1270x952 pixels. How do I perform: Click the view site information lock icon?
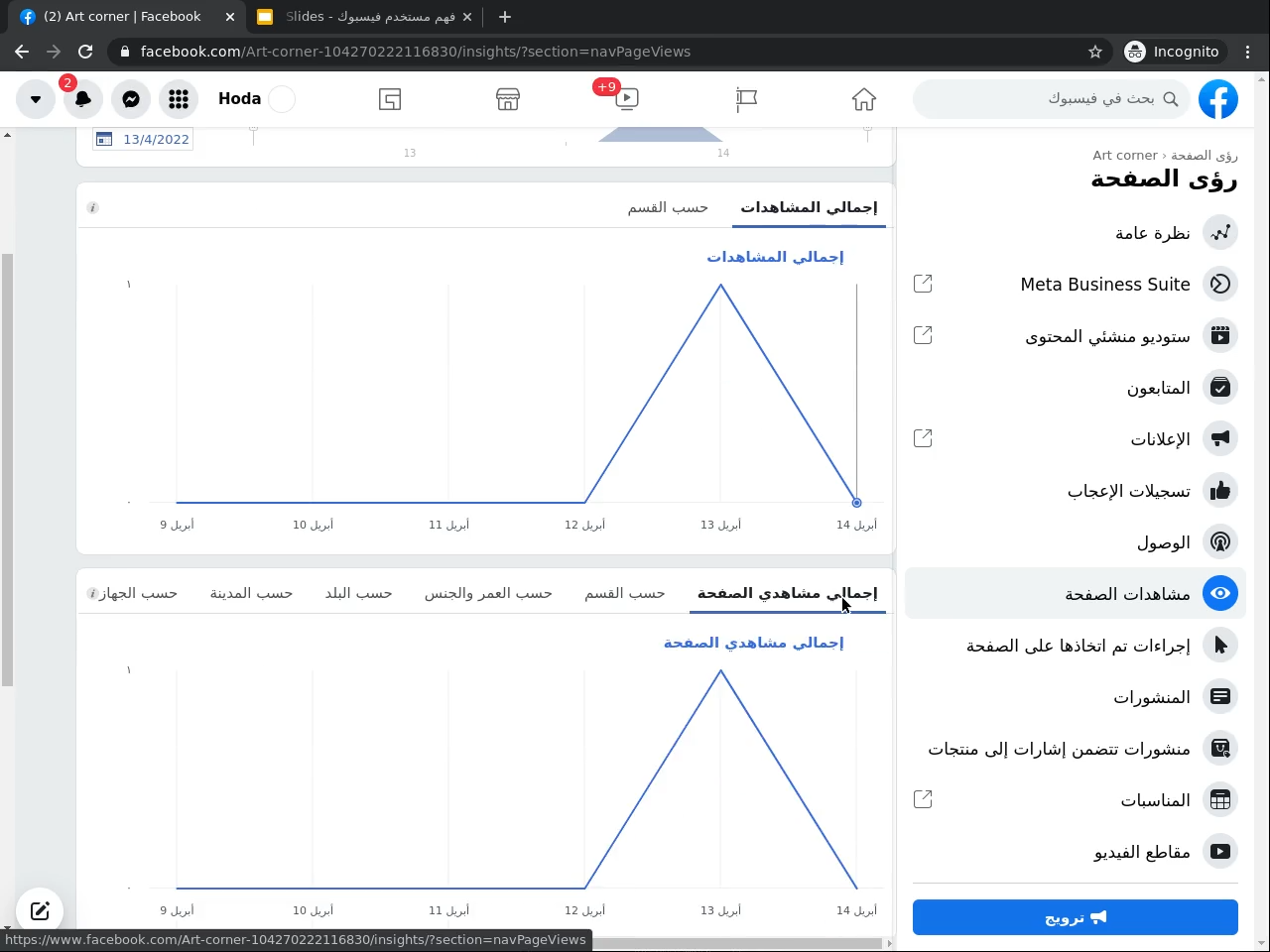(124, 52)
